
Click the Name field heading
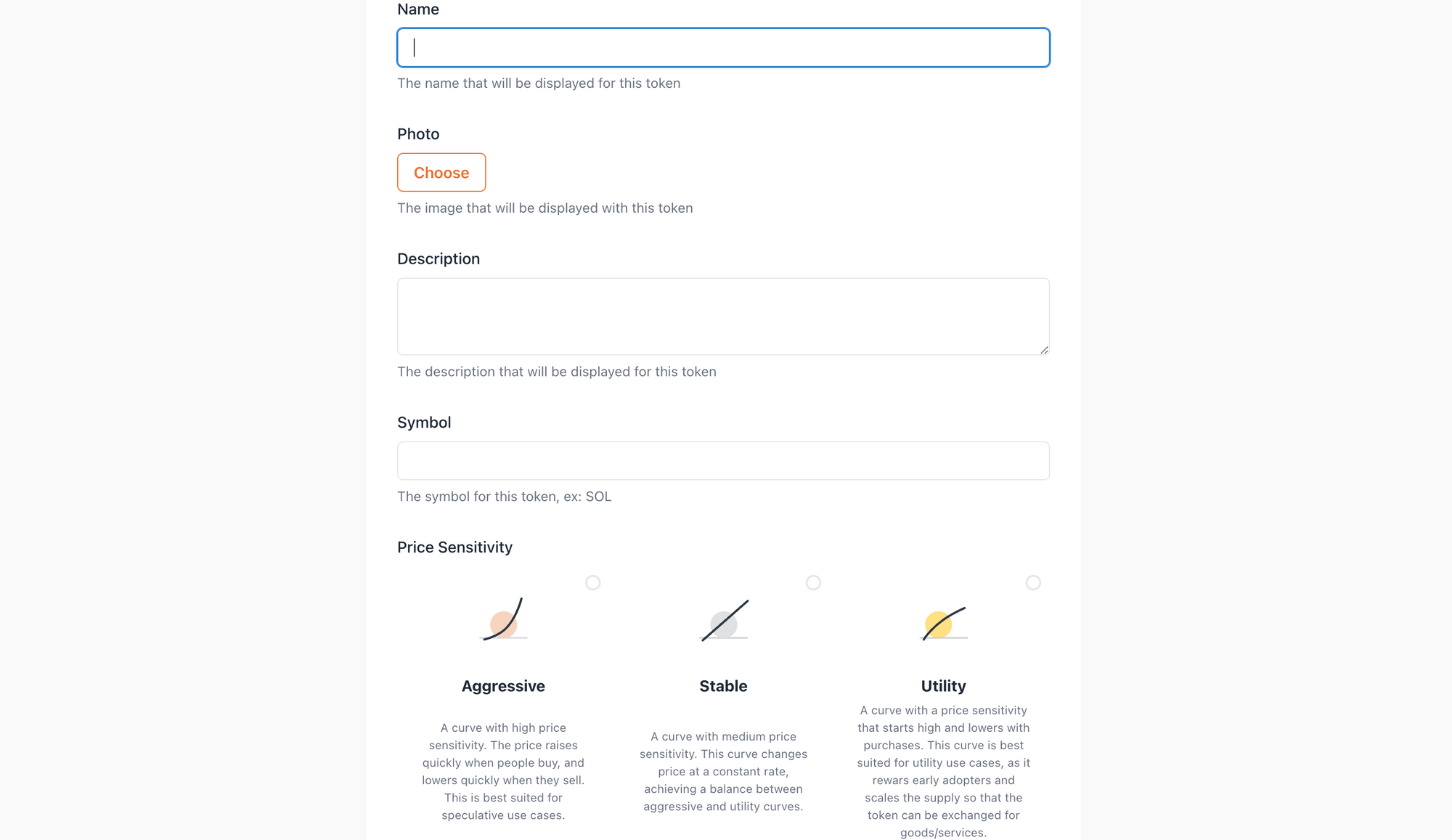coord(418,9)
